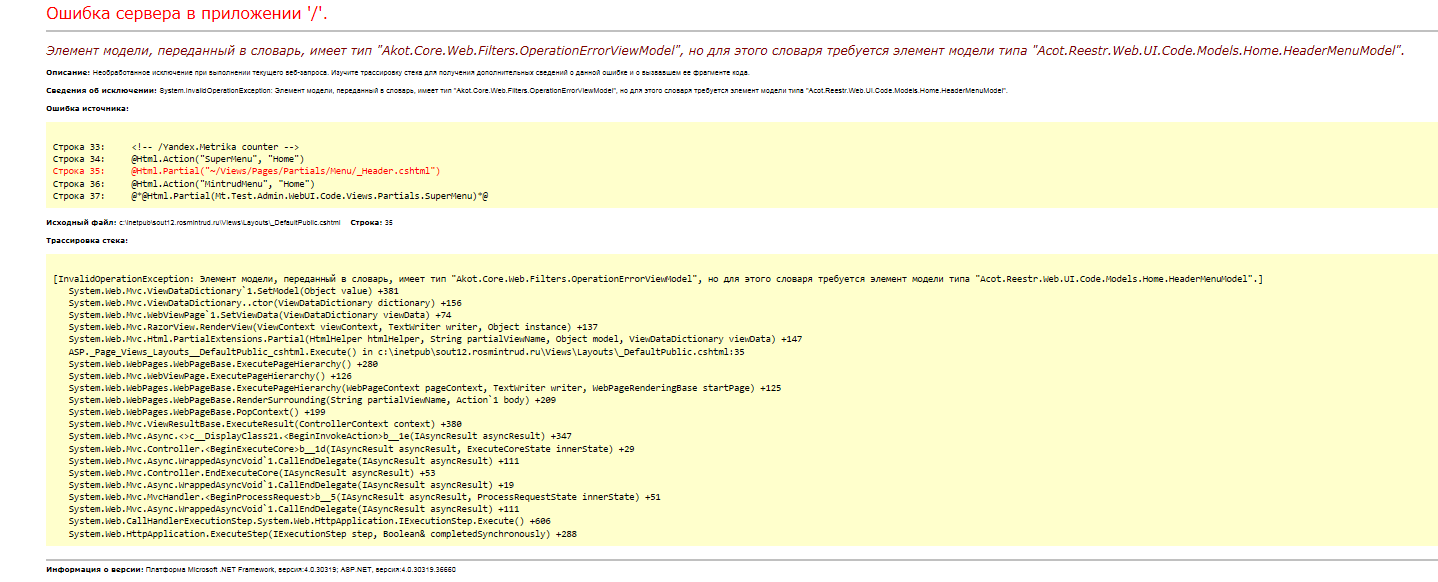The image size is (1438, 582).
Task: Click the 'Ошибка источника:' label
Action: tap(86, 107)
